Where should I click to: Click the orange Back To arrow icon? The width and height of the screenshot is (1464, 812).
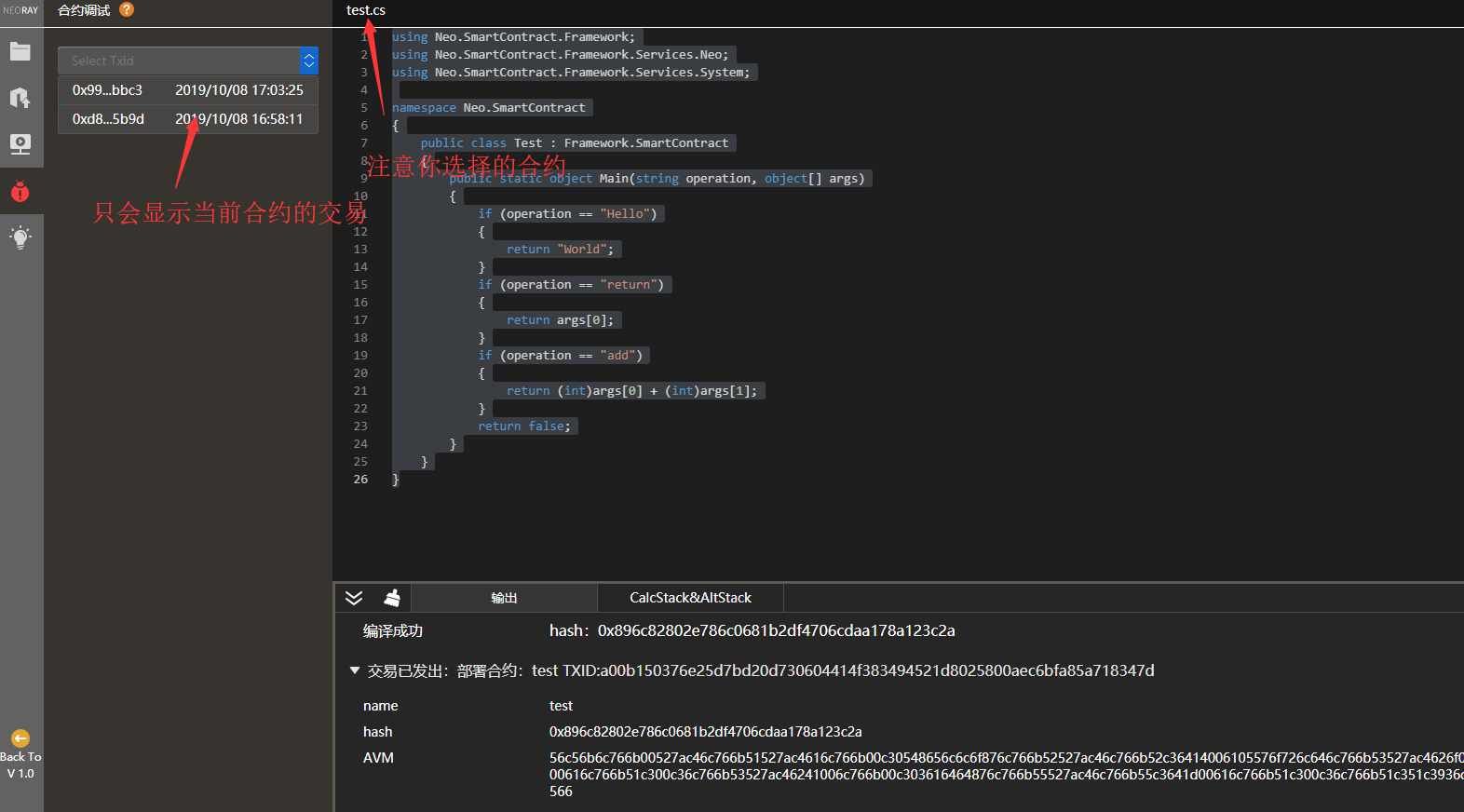[20, 738]
